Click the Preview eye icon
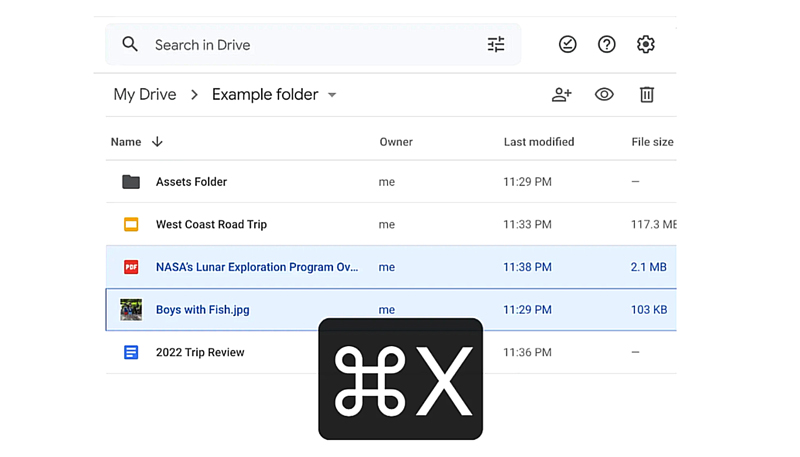Screen dimensions: 800x457 pyautogui.click(x=604, y=94)
